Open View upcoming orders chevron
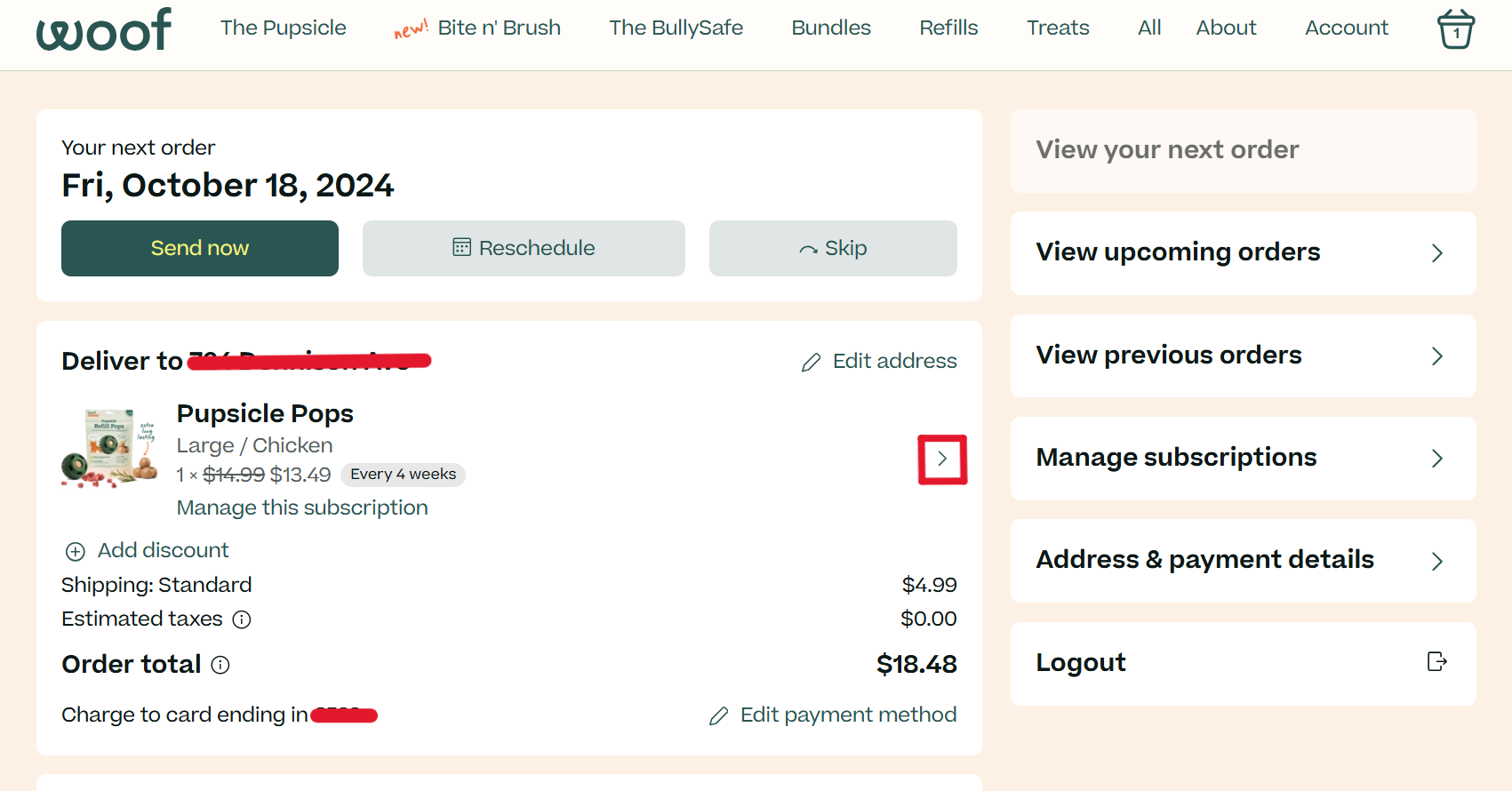The height and width of the screenshot is (791, 1512). (x=1436, y=253)
